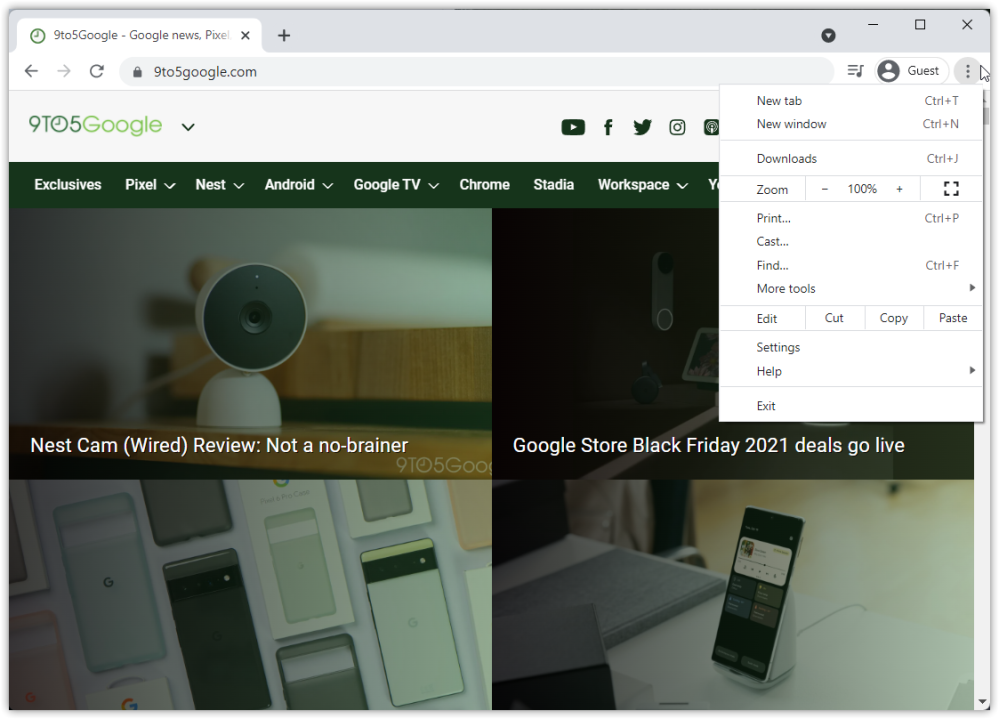Select Downloads from the Chrome menu
The width and height of the screenshot is (999, 719).
coord(787,159)
